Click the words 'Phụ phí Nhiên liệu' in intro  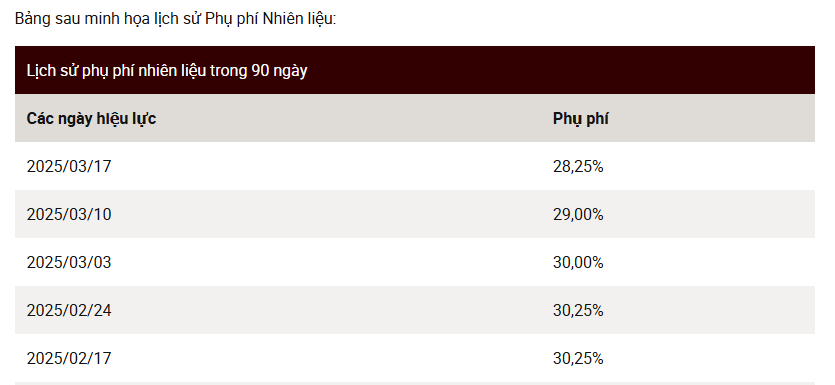tap(269, 19)
